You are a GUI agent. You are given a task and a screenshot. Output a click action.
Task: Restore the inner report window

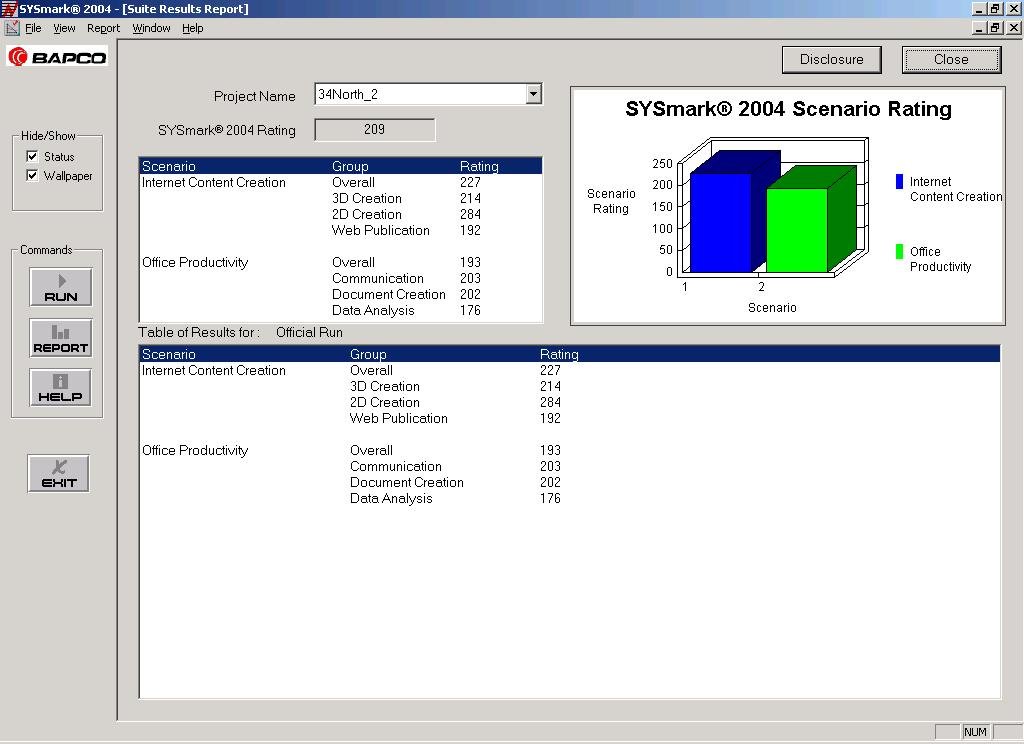pos(995,27)
